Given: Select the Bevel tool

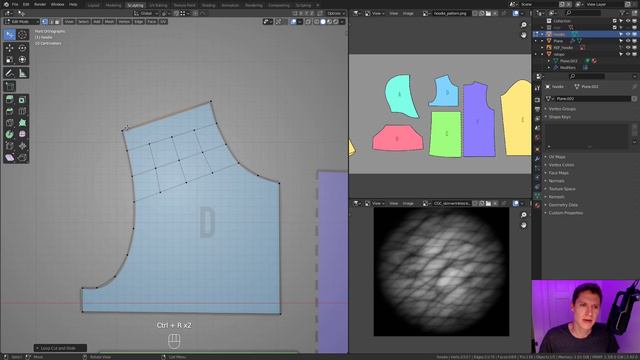Looking at the screenshot, I should 9,111.
